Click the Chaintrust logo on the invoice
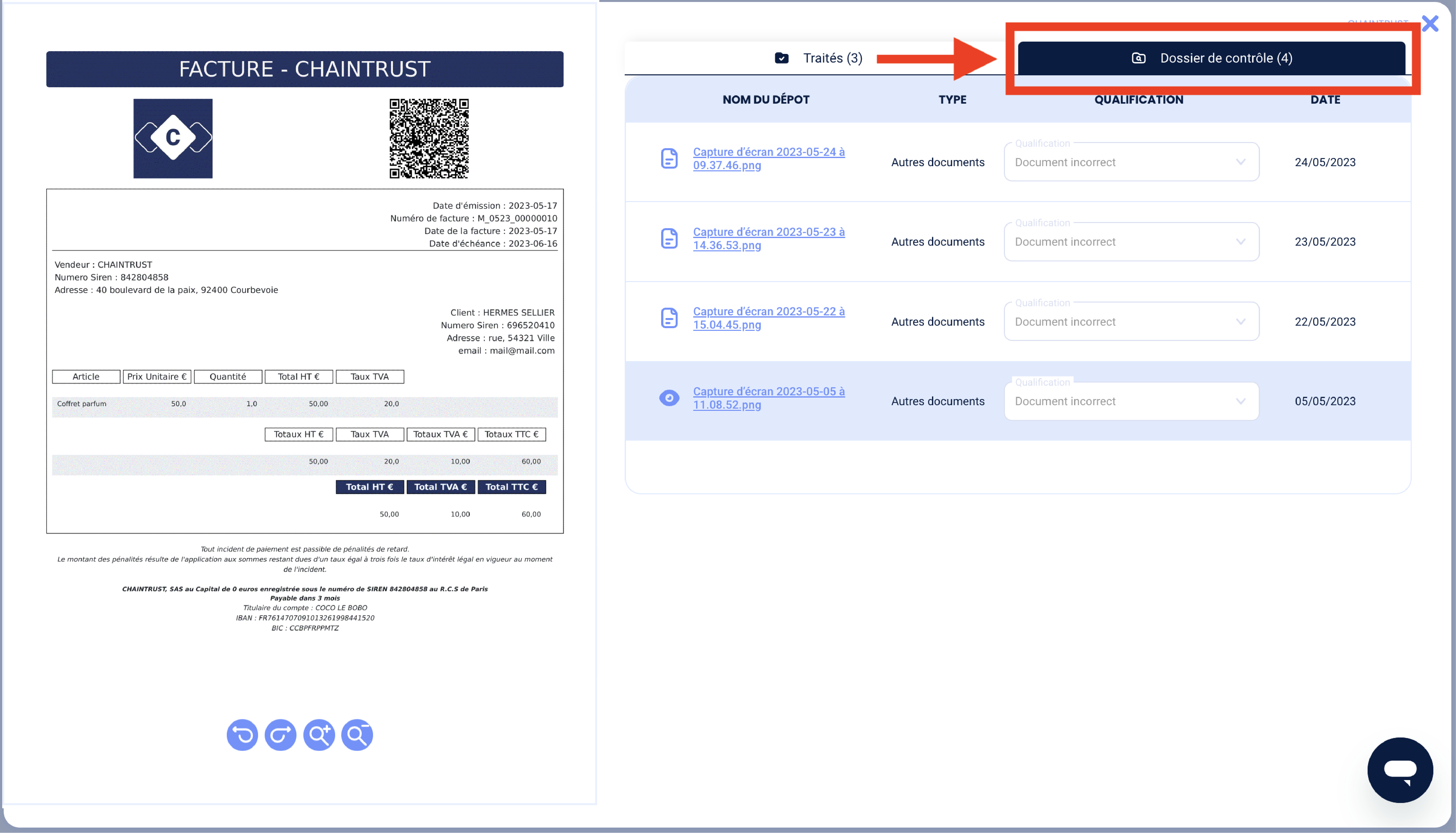1456x833 pixels. point(173,138)
